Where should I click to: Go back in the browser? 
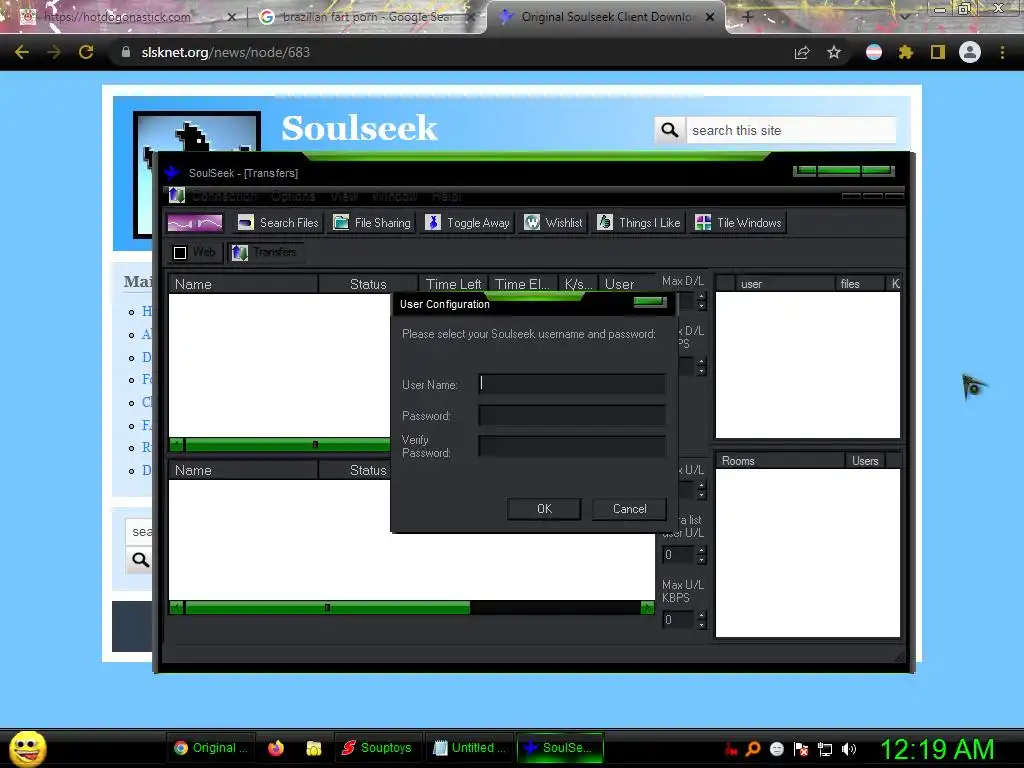[22, 52]
